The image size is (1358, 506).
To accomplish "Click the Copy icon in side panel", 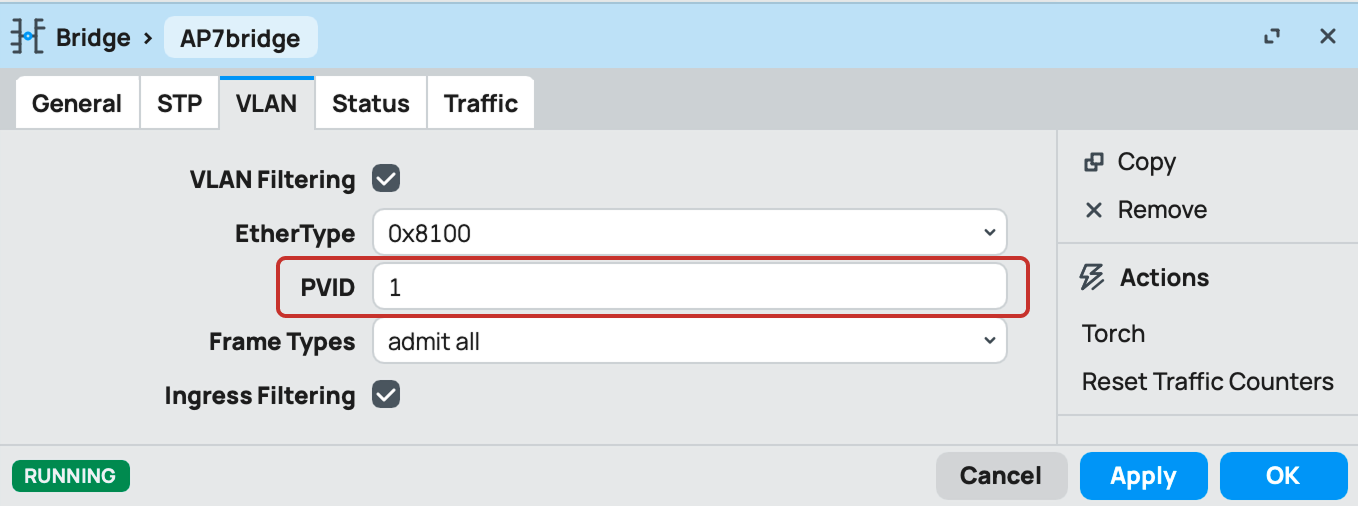I will pyautogui.click(x=1094, y=162).
